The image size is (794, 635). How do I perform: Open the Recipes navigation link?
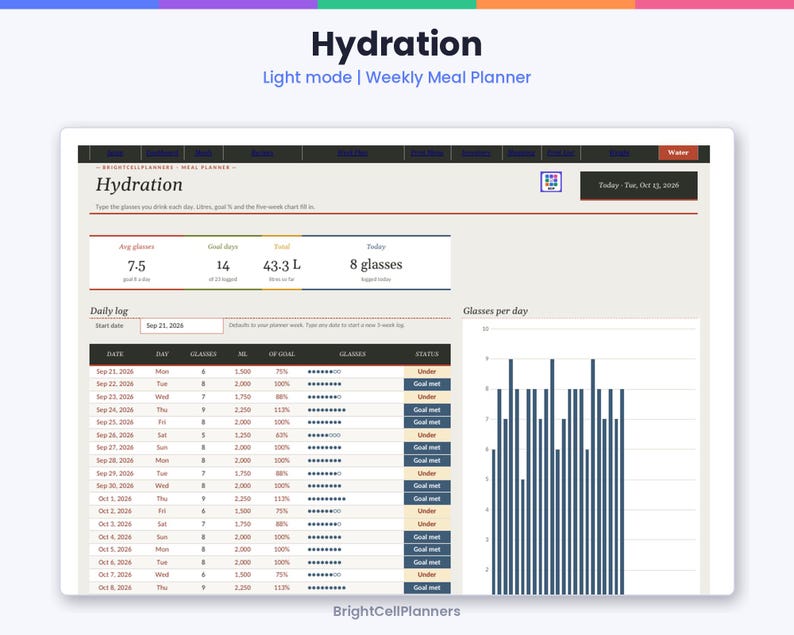[x=262, y=153]
